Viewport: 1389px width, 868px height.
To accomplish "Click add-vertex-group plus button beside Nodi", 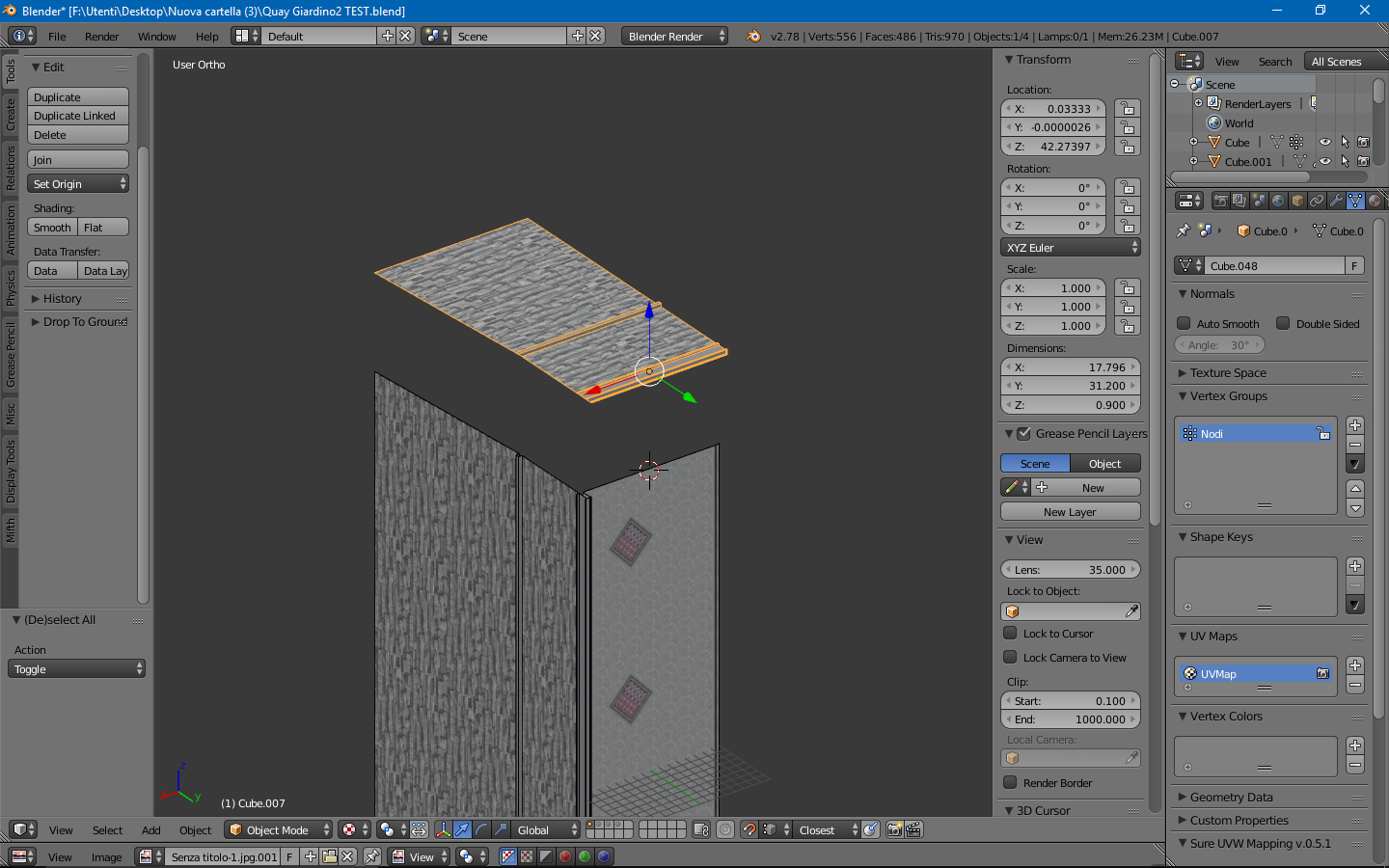I will coord(1355,426).
